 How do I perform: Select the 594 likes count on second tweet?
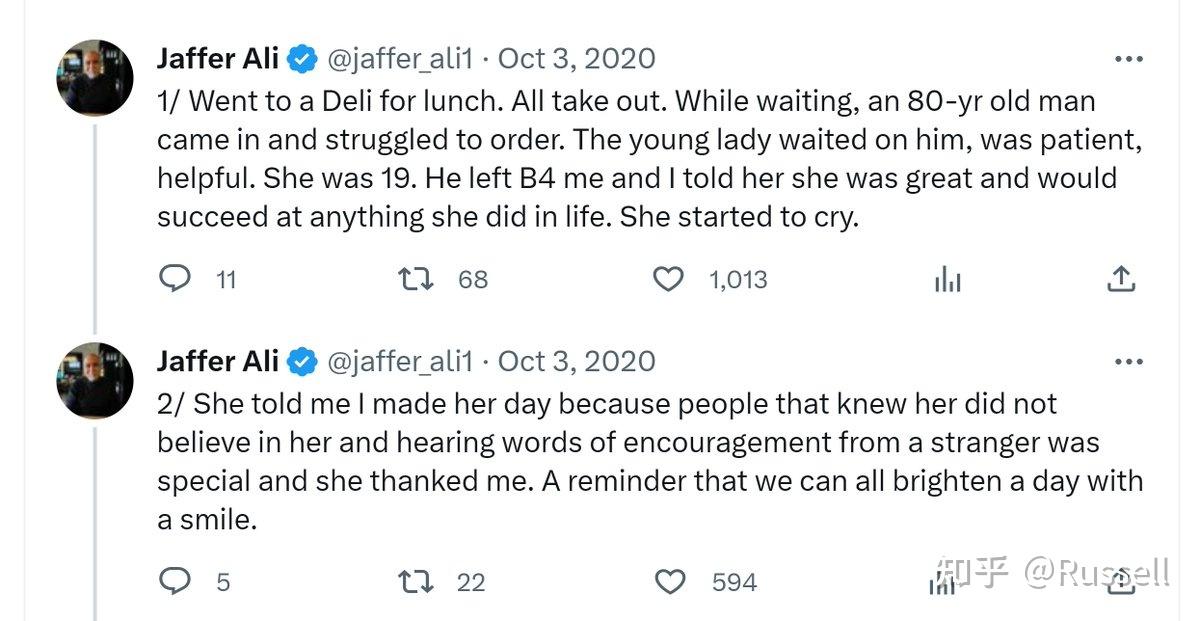click(733, 580)
